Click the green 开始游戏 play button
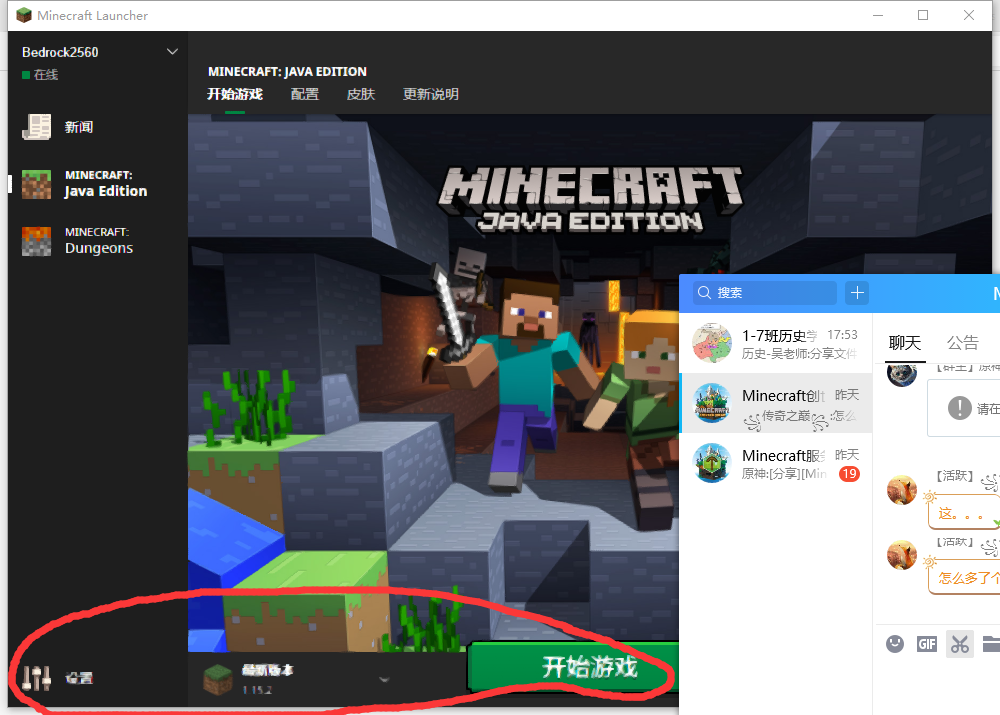The height and width of the screenshot is (715, 1000). (x=574, y=667)
